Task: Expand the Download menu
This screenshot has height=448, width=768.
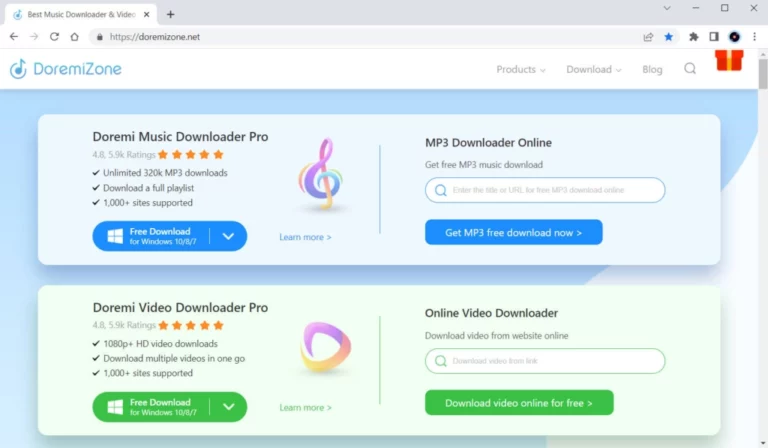Action: [x=594, y=70]
